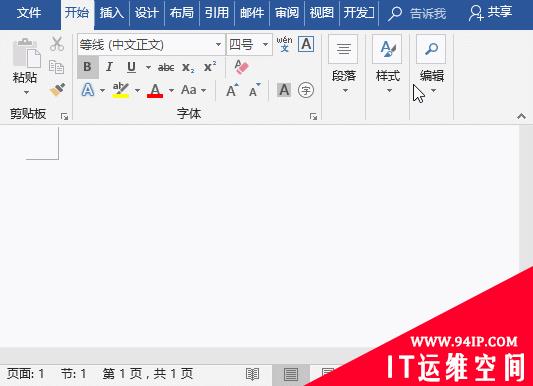Click the Grow Font icon
Image resolution: width=533 pixels, height=386 pixels.
pos(232,90)
